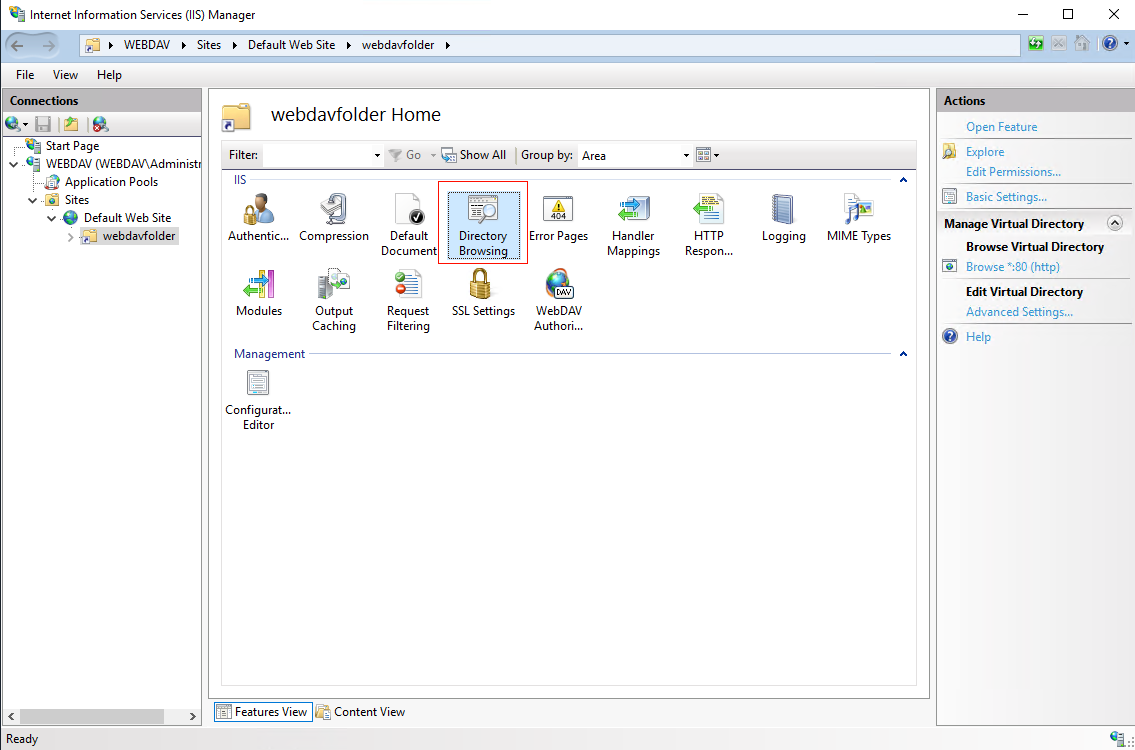Image resolution: width=1135 pixels, height=750 pixels.
Task: Open the Request Filtering feature
Action: click(408, 300)
